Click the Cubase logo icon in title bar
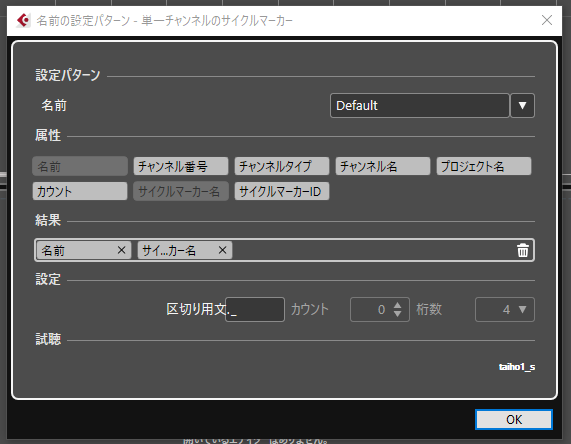 23,20
